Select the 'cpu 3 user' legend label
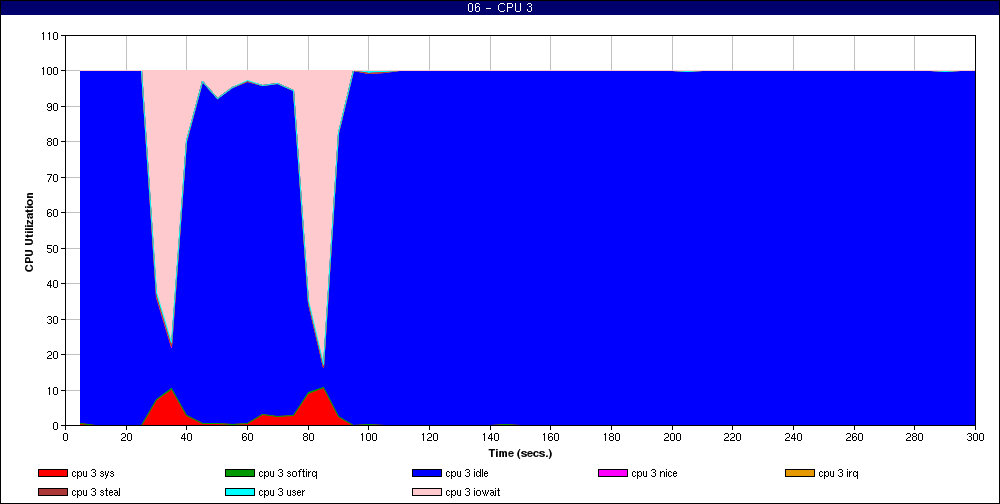 pos(281,493)
